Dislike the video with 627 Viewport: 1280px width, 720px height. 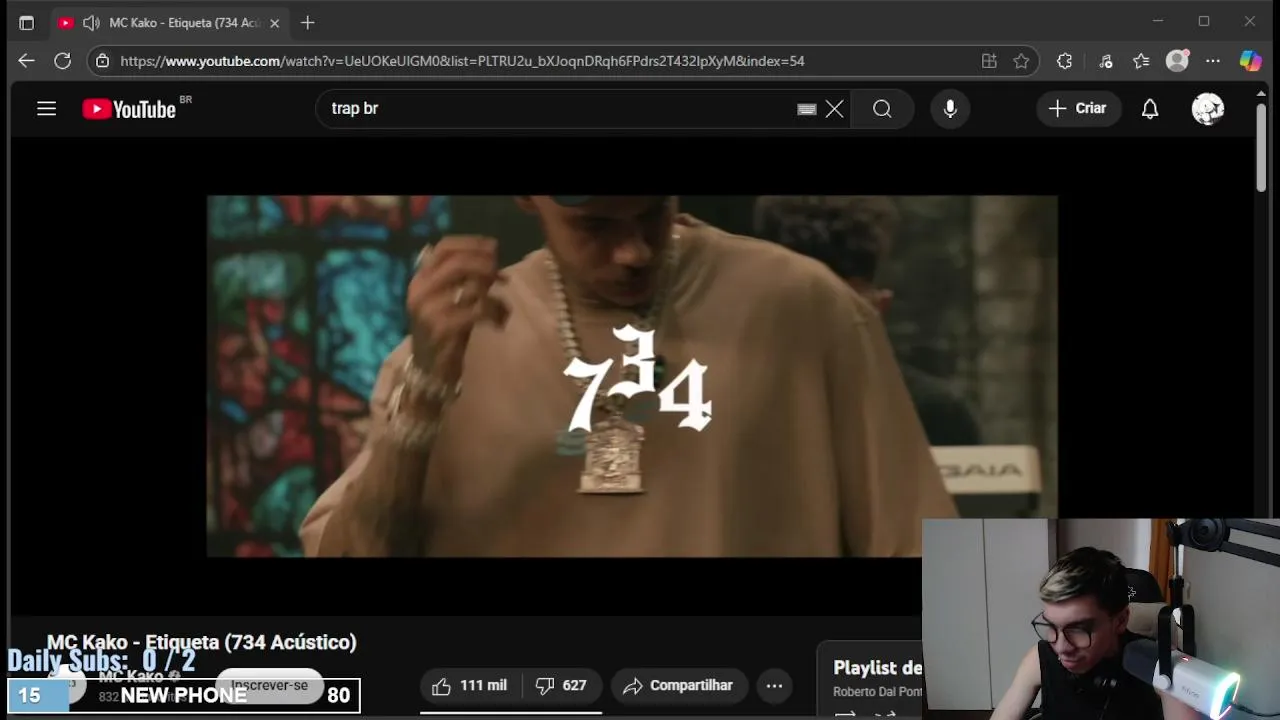(x=561, y=685)
